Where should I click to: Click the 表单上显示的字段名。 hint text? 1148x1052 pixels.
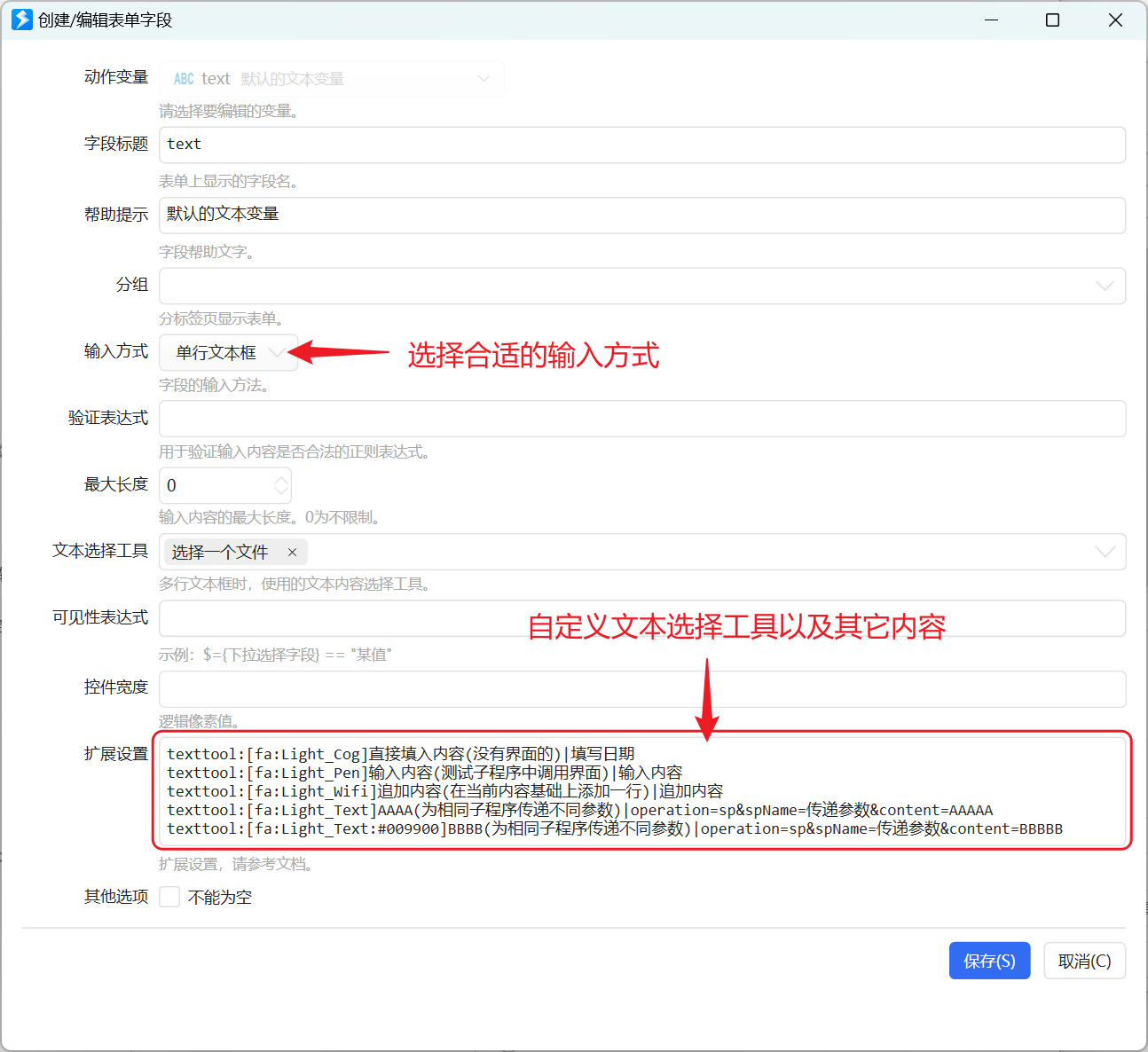pyautogui.click(x=230, y=181)
